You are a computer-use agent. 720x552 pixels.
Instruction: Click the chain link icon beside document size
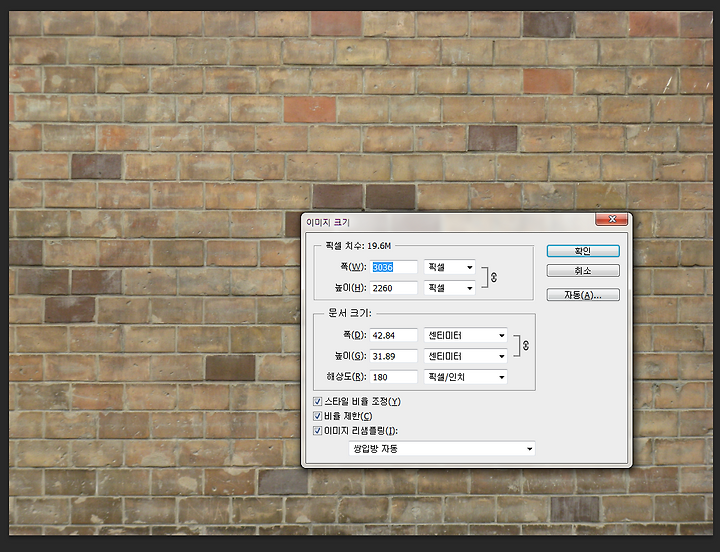click(x=526, y=345)
